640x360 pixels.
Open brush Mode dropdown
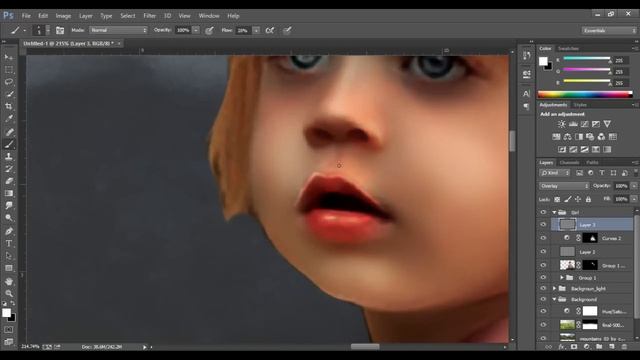pyautogui.click(x=118, y=30)
